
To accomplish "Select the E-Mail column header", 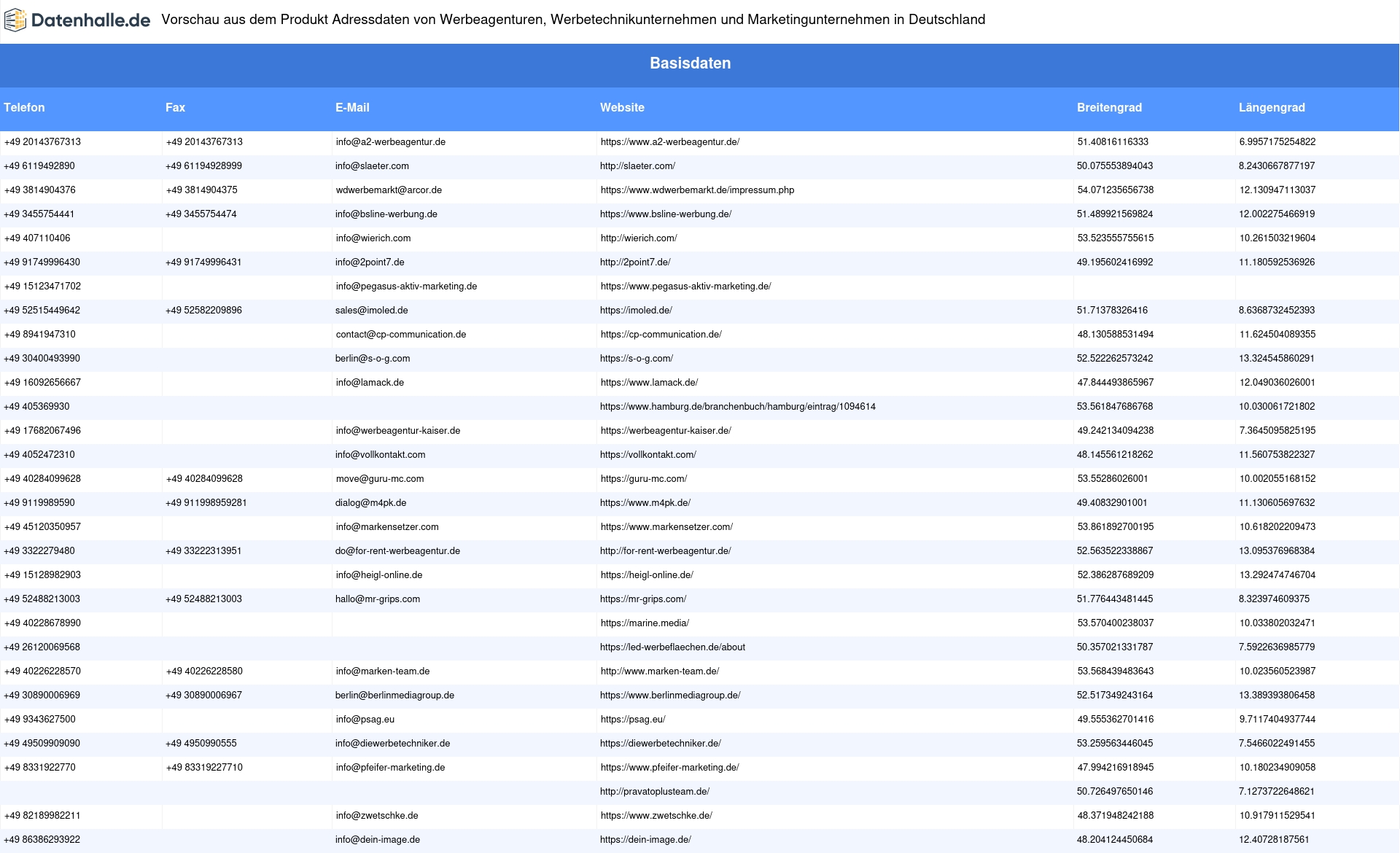I will pos(352,107).
